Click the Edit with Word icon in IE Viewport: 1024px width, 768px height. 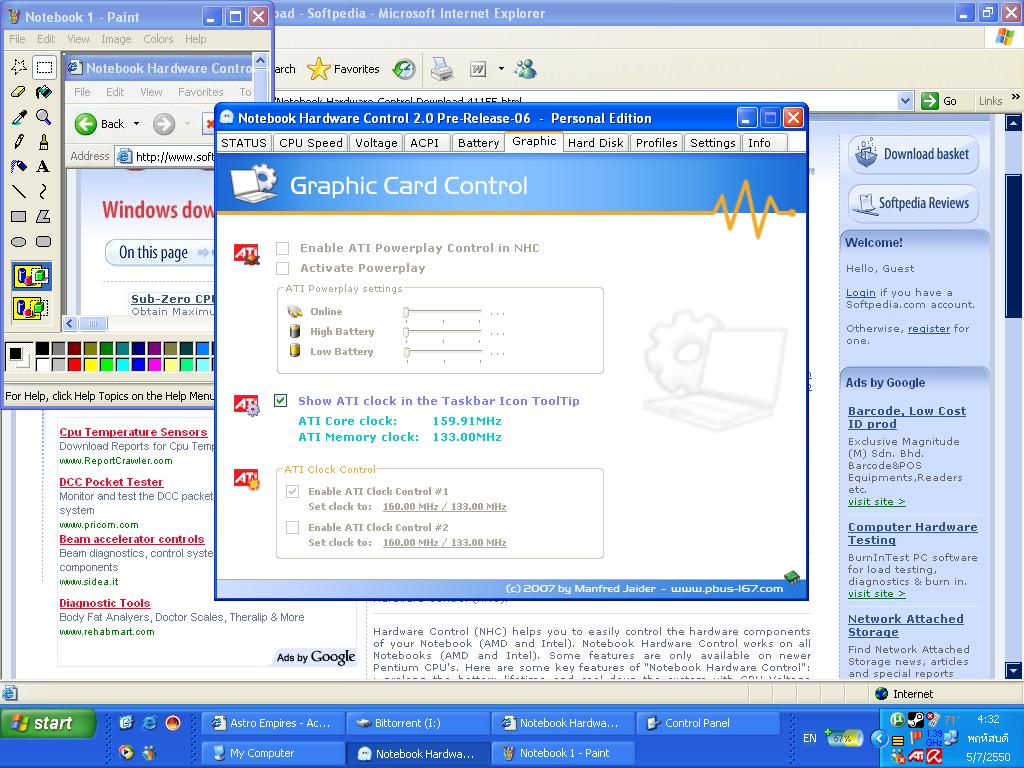click(x=478, y=69)
